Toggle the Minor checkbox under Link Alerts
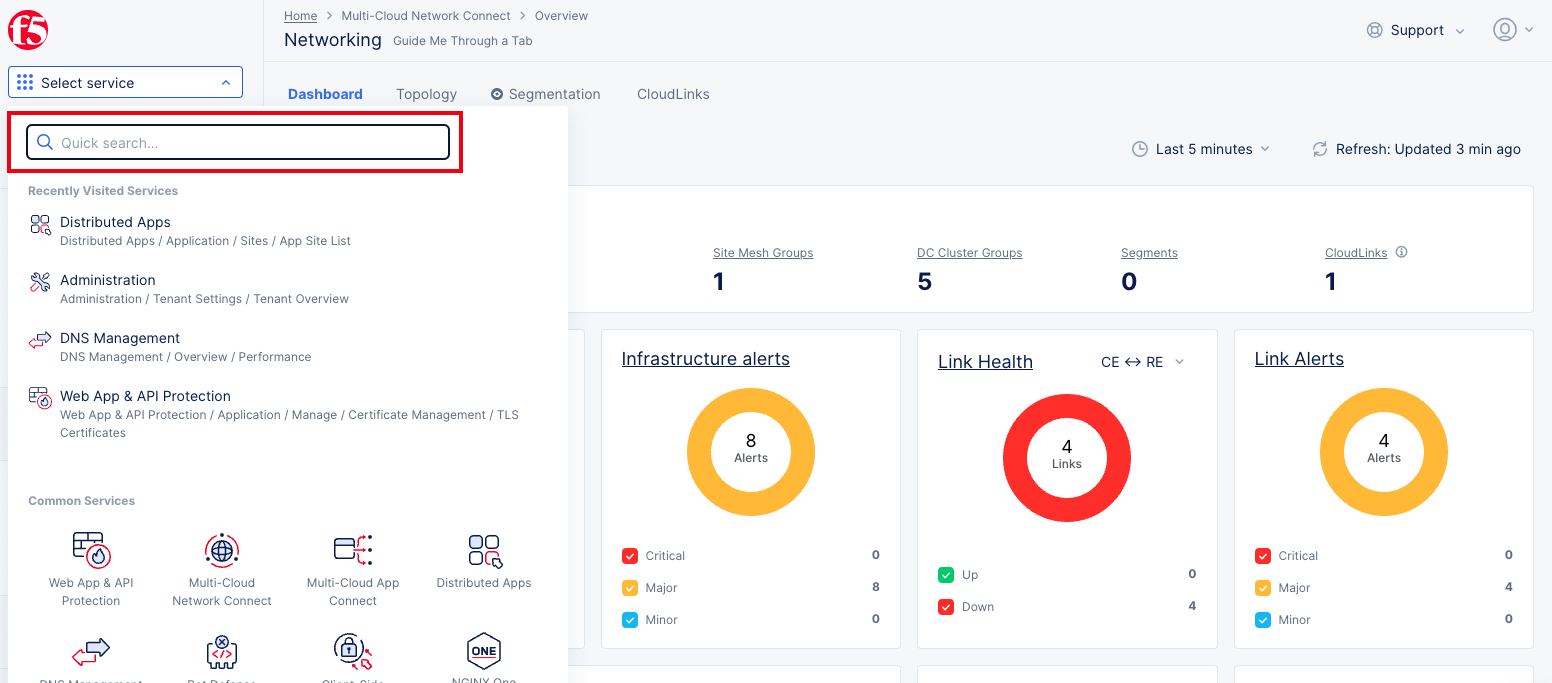This screenshot has width=1552, height=683. (1262, 619)
